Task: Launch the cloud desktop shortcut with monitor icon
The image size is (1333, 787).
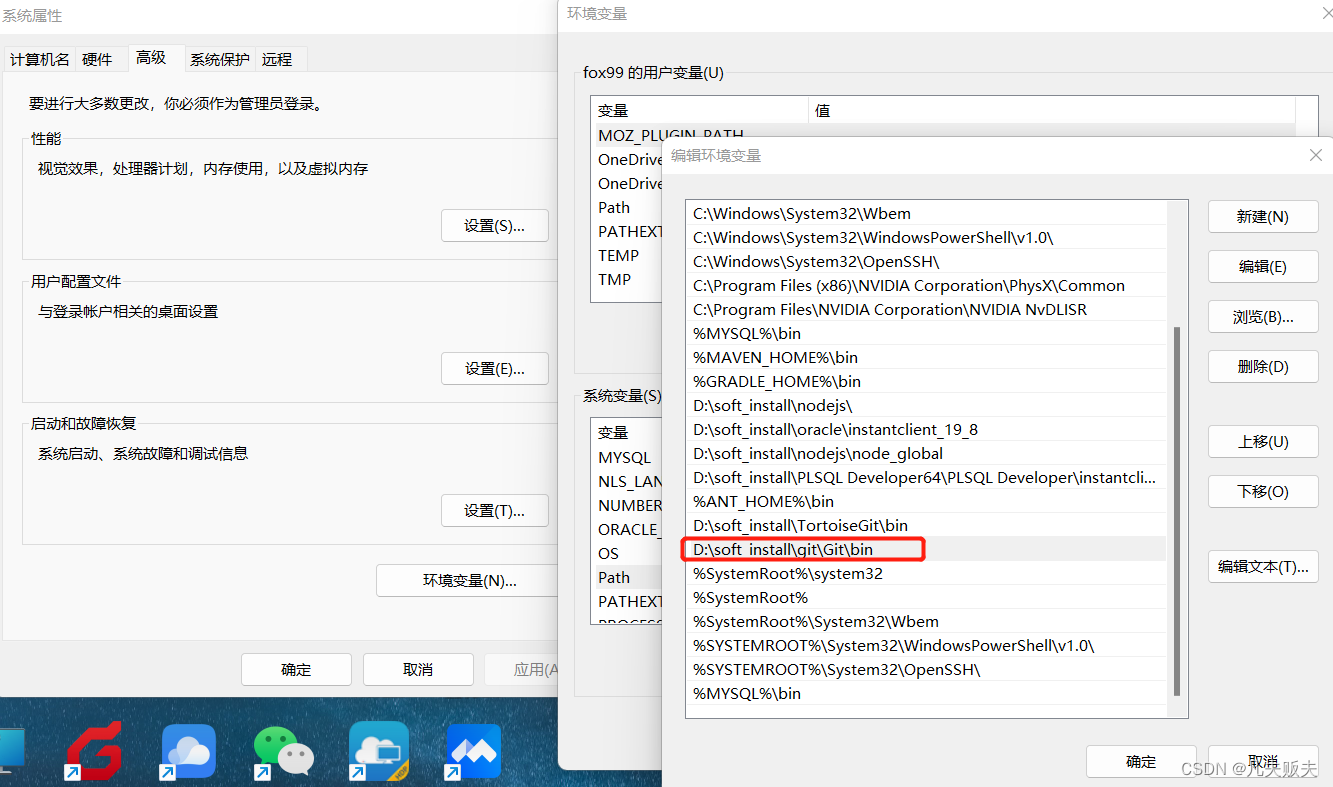Action: 379,751
